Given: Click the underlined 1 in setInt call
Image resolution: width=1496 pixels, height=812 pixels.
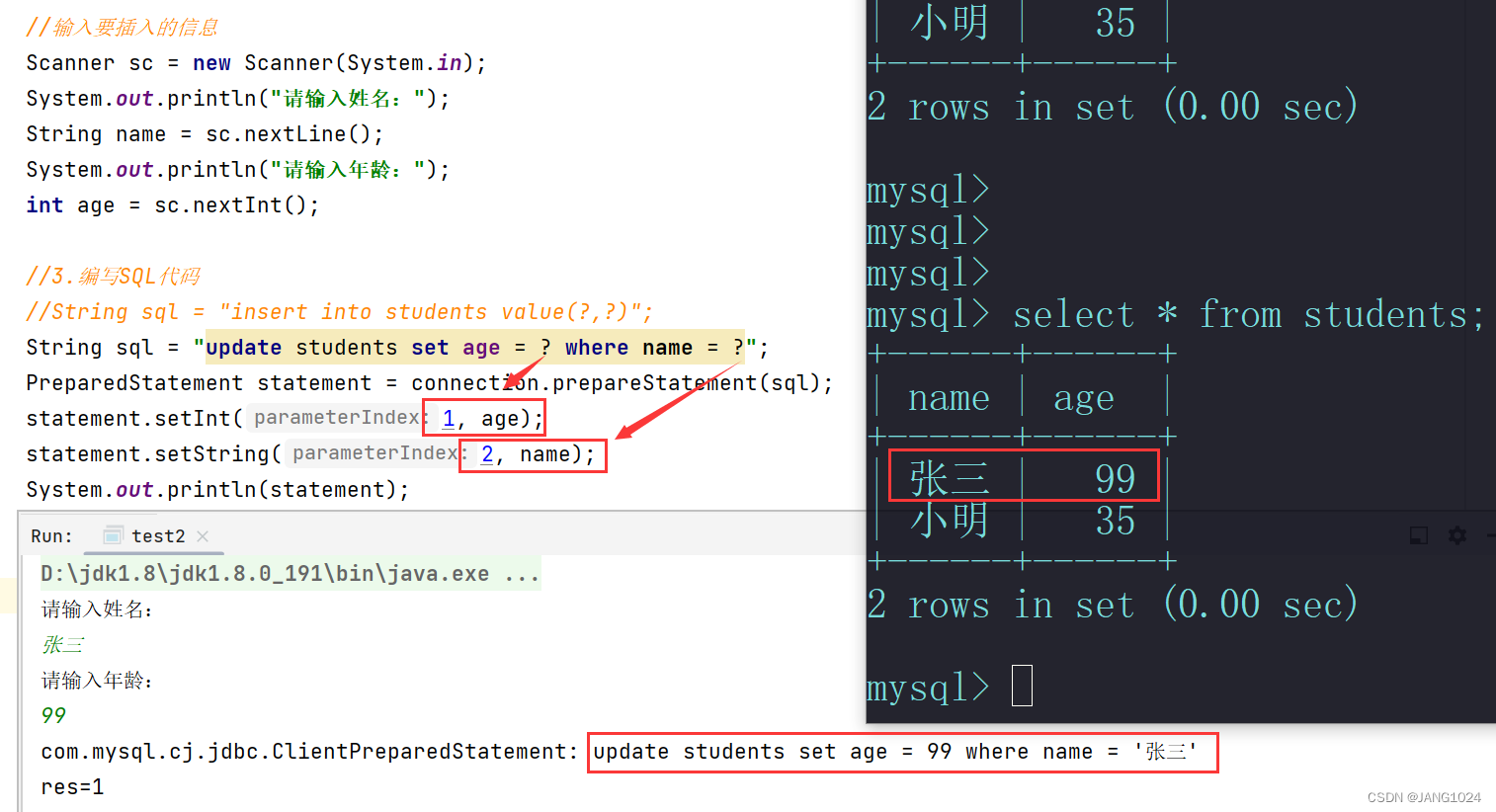Looking at the screenshot, I should pyautogui.click(x=449, y=418).
